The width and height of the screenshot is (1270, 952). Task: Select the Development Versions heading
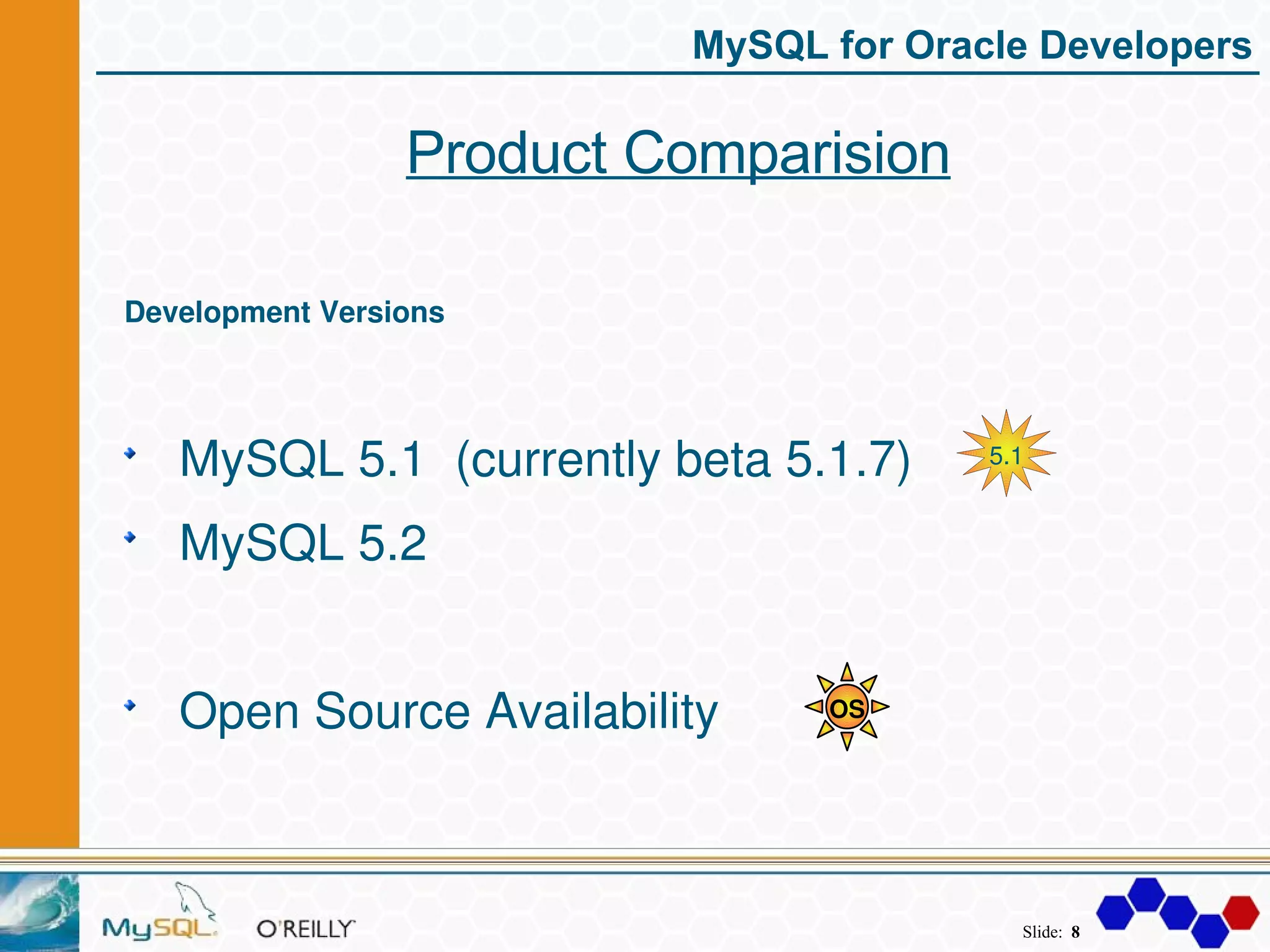(x=285, y=312)
